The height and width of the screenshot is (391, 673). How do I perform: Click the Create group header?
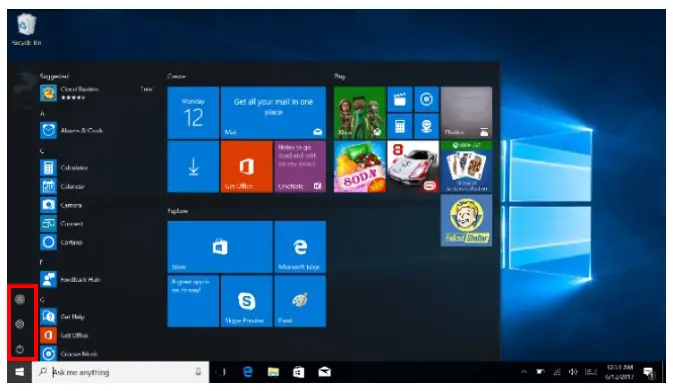(176, 76)
